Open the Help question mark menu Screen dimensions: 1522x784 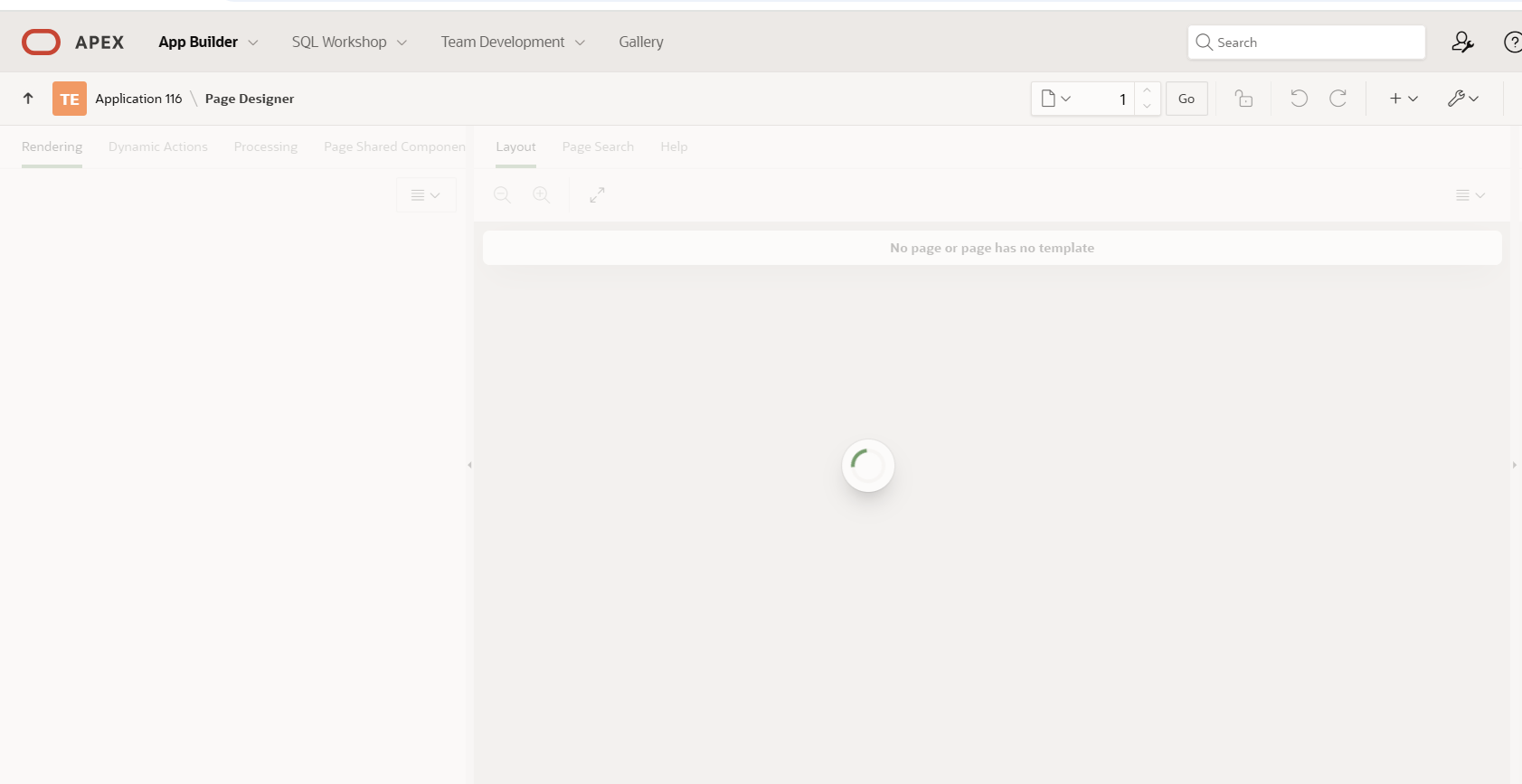1512,42
